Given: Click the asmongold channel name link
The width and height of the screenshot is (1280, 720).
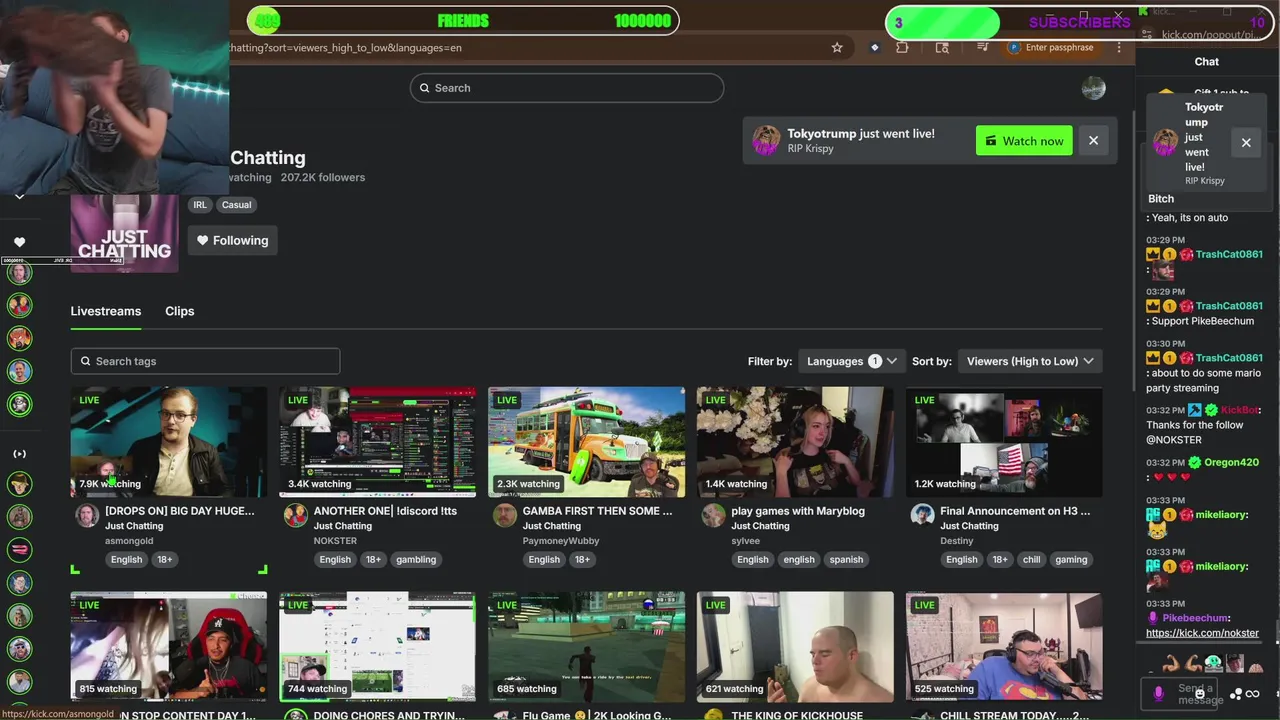Looking at the screenshot, I should click(x=128, y=541).
